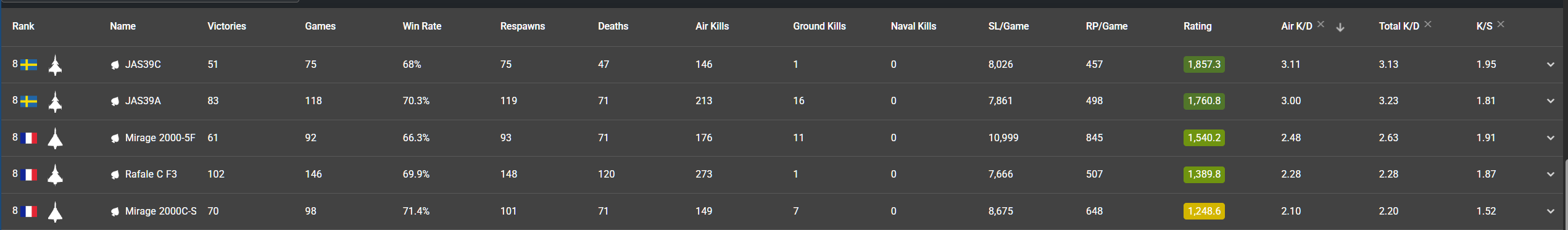Screen dimensions: 1568x230
Task: Click the jet icon in Rafale C F3 row
Action: tap(55, 175)
